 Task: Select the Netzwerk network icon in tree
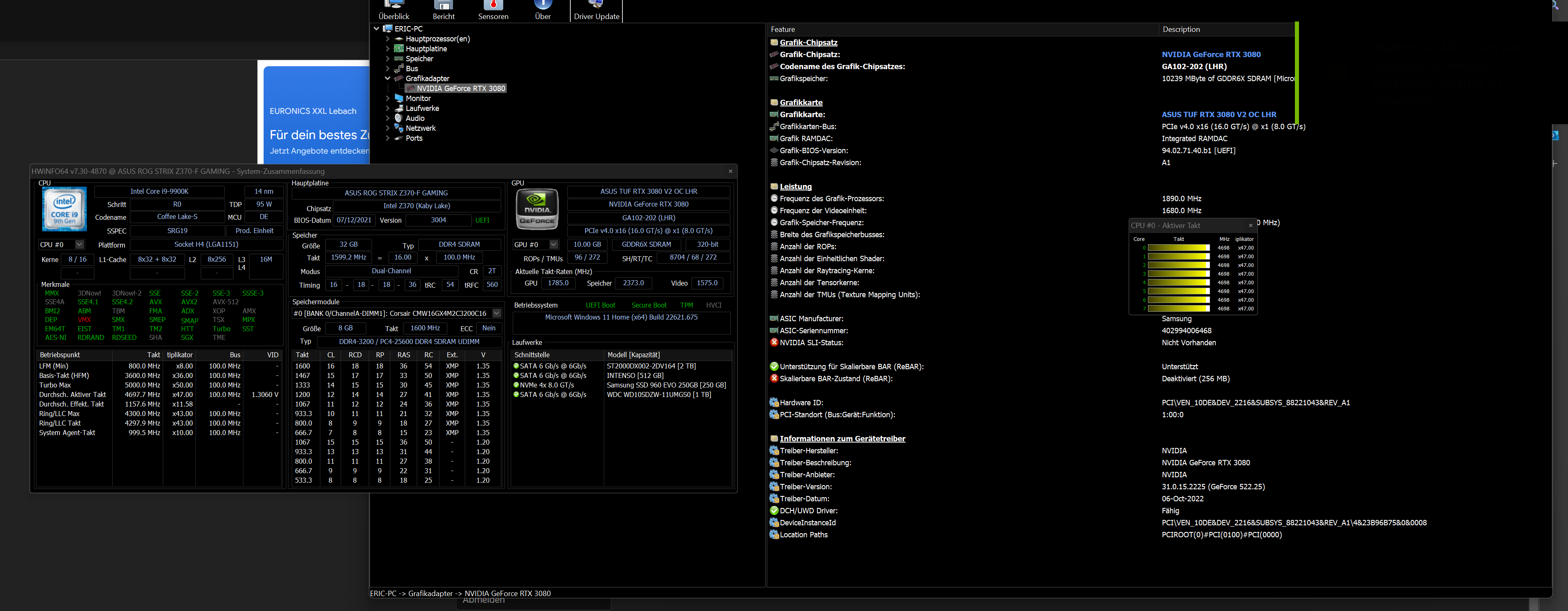tap(399, 128)
